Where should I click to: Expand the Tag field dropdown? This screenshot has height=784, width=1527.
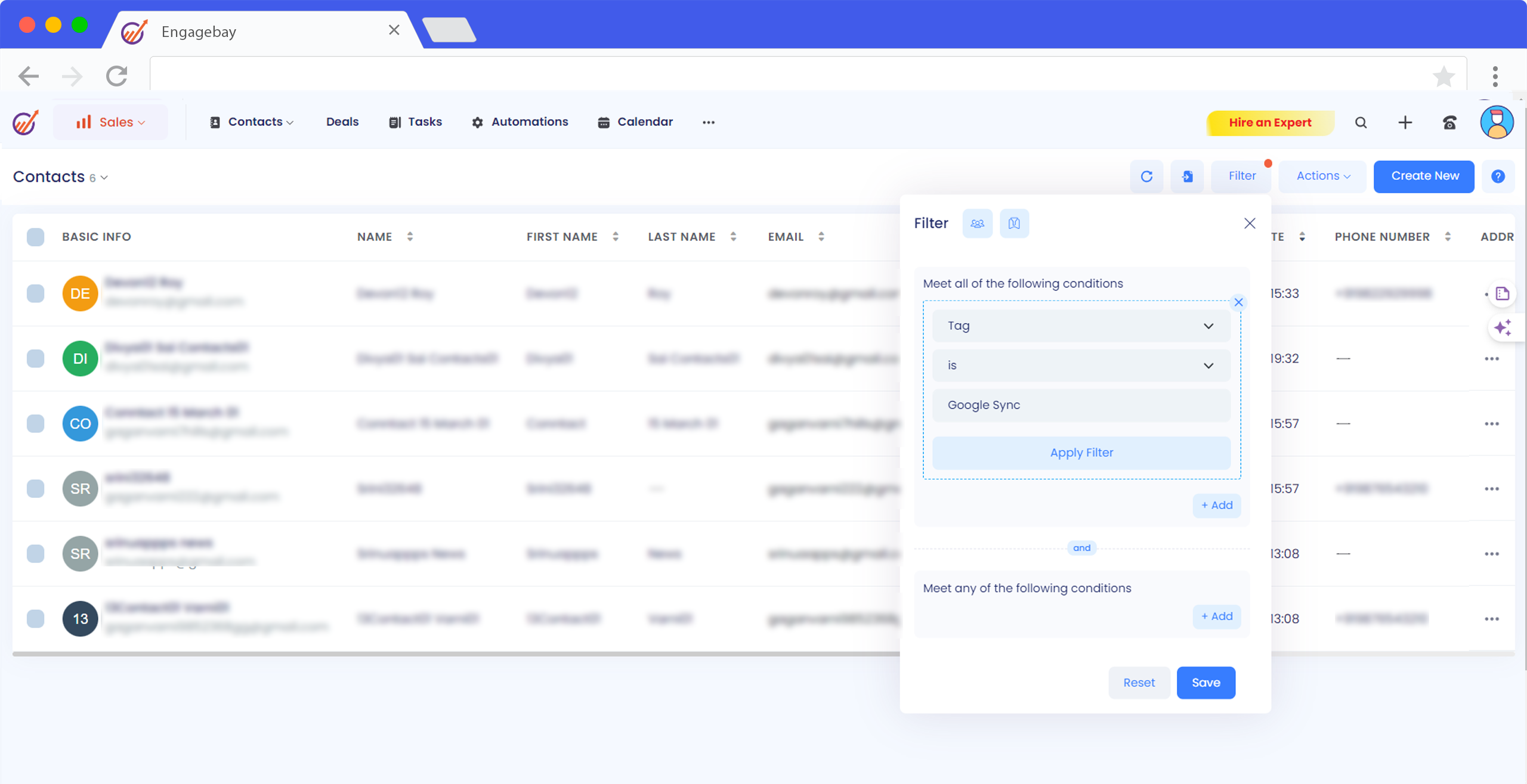pos(1081,326)
